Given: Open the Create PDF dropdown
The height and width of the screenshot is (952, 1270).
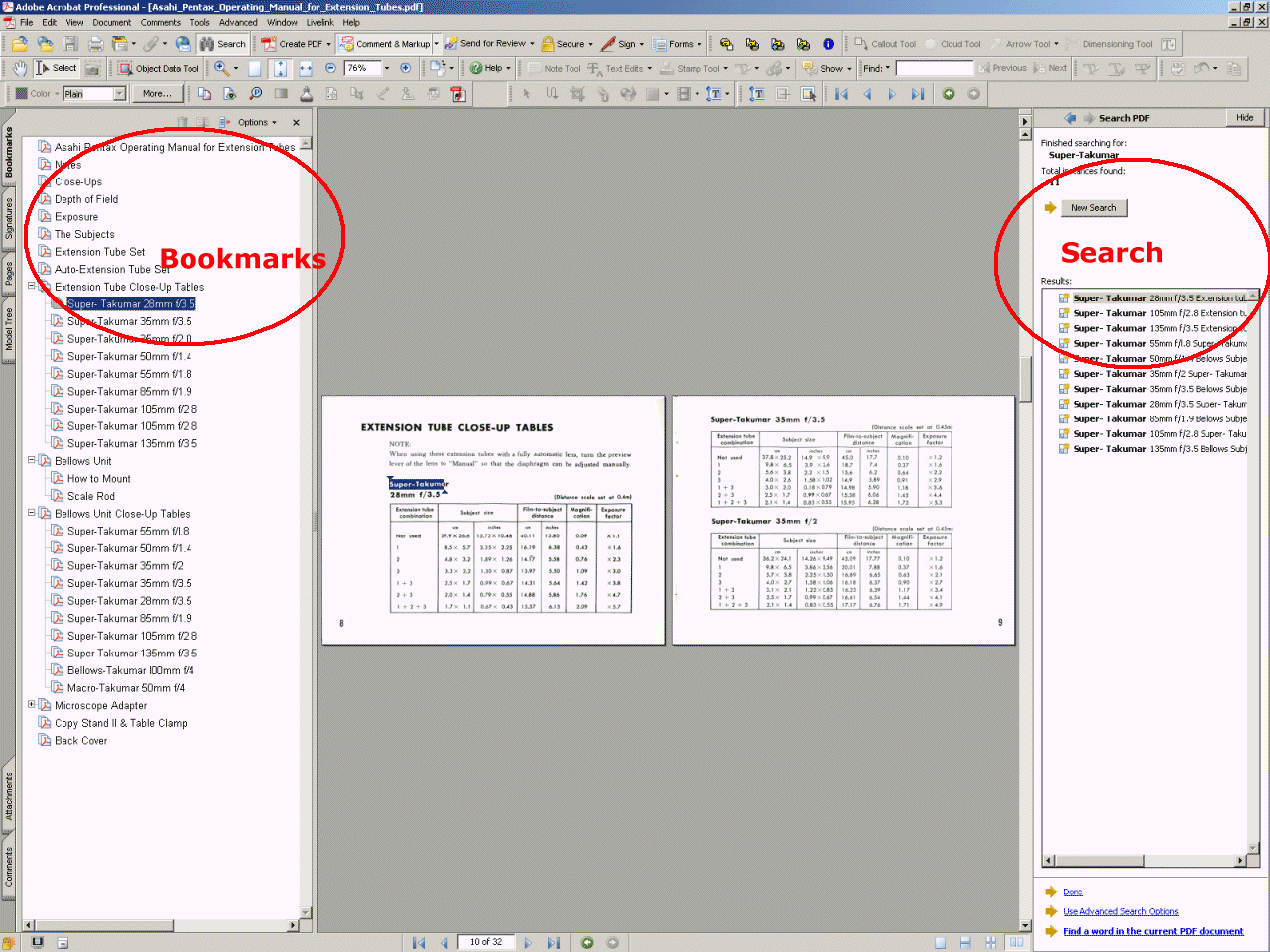Looking at the screenshot, I should click(329, 44).
